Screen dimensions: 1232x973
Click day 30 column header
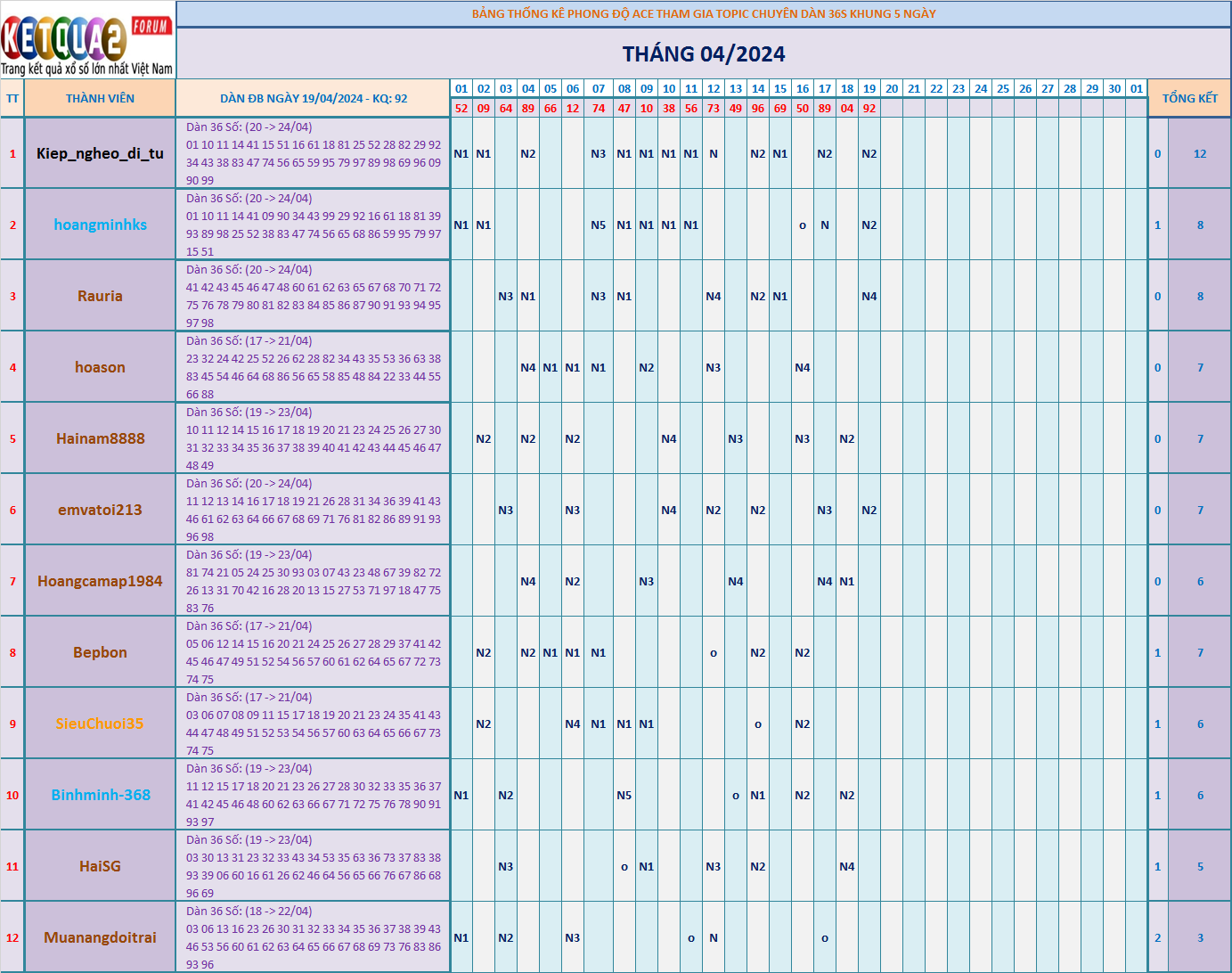pyautogui.click(x=1114, y=88)
